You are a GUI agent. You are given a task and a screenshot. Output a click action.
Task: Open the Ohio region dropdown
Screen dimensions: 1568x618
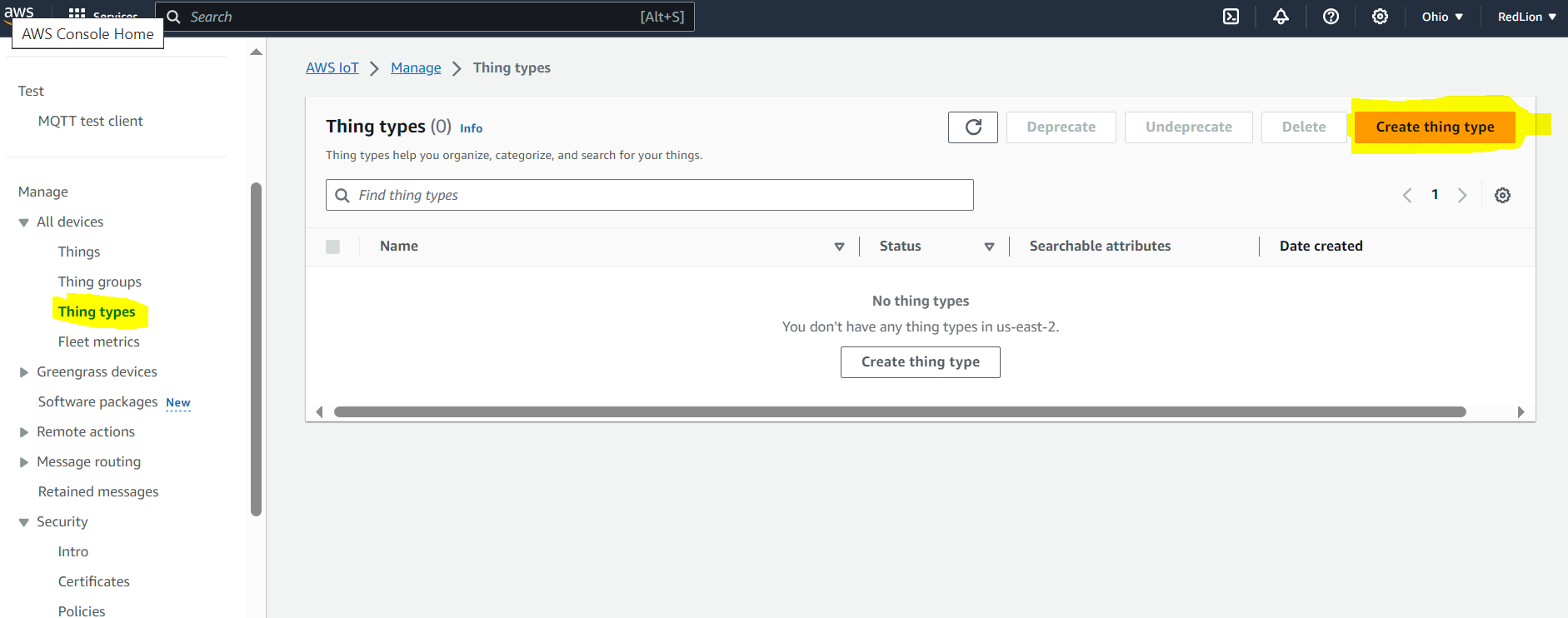(1442, 17)
